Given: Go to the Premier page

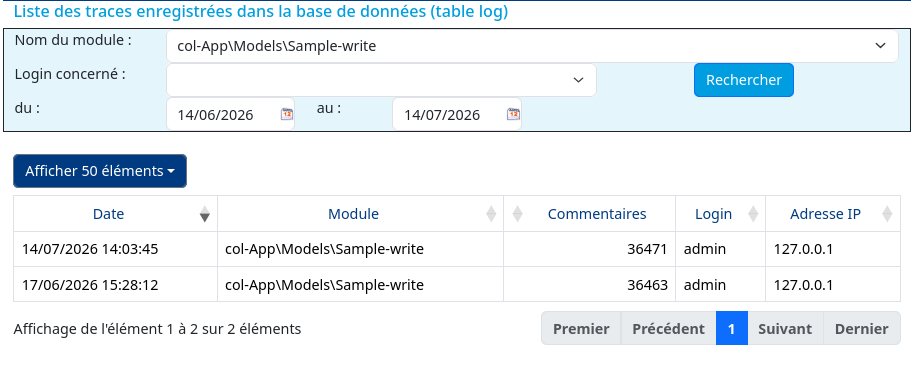Looking at the screenshot, I should coord(581,328).
